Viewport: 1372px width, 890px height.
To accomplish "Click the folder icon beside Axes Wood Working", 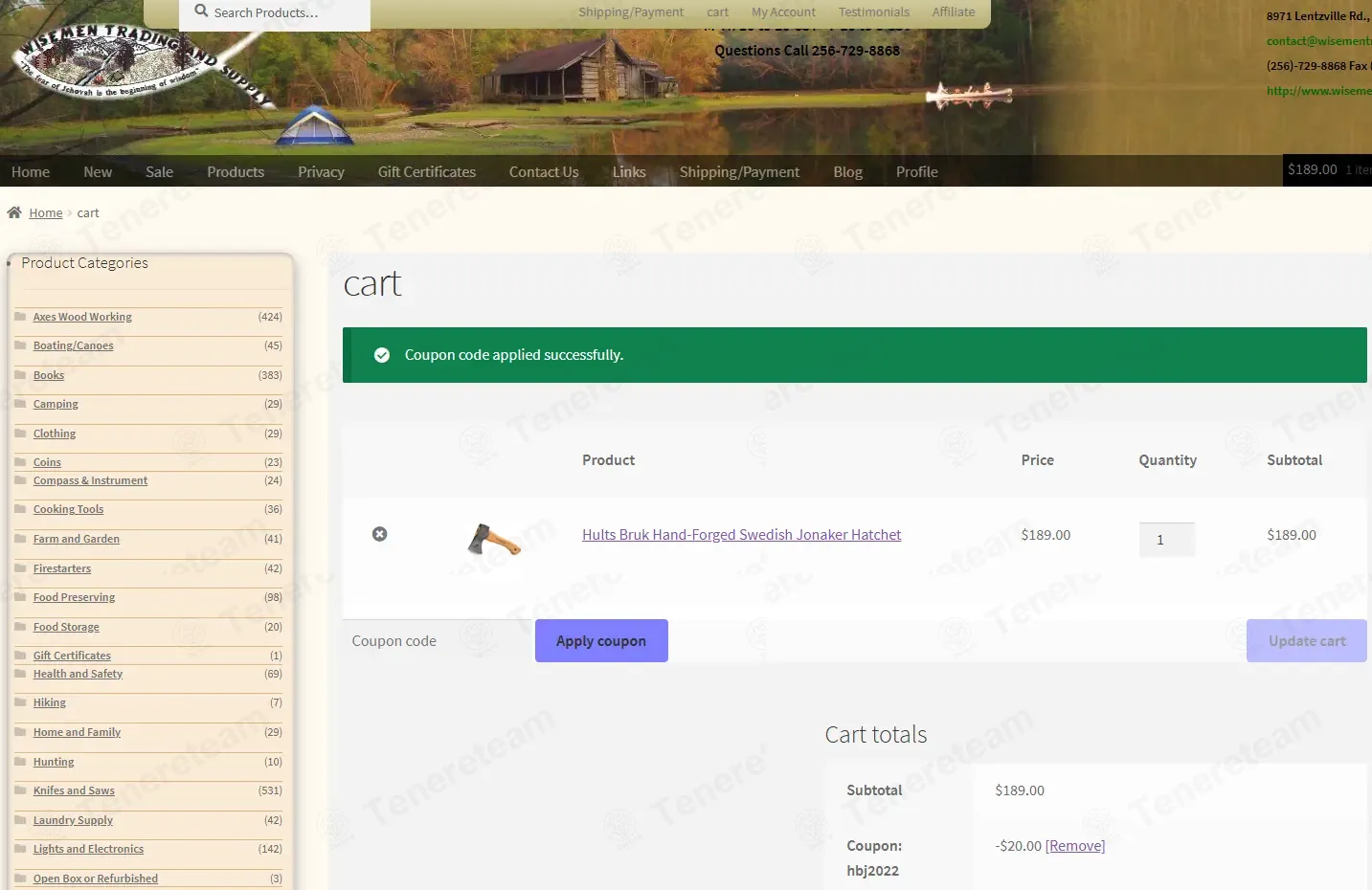I will (20, 316).
